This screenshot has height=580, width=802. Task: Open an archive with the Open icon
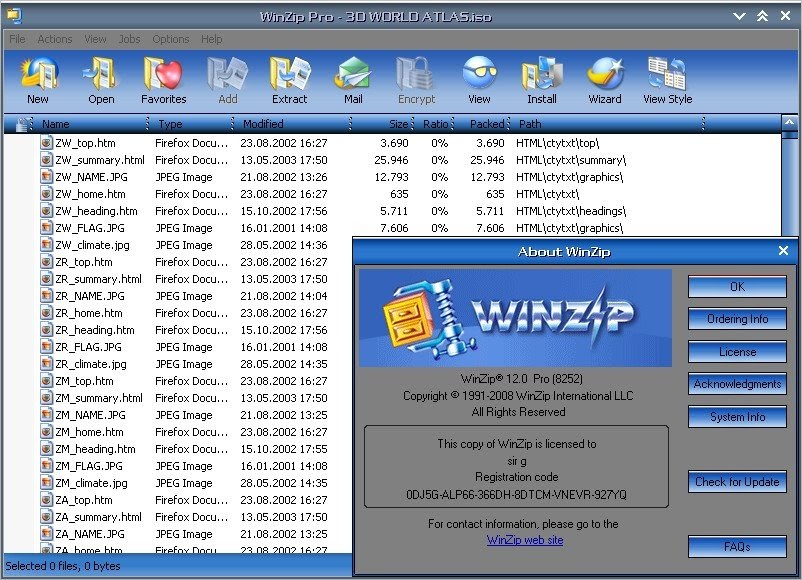[x=101, y=74]
